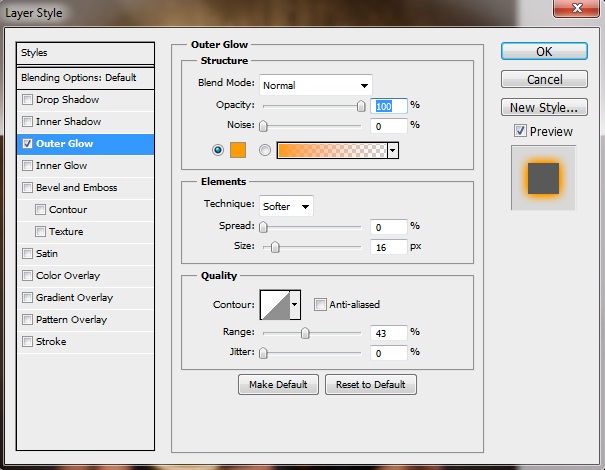The image size is (605, 470).
Task: Click the Size slider handle
Action: click(275, 247)
